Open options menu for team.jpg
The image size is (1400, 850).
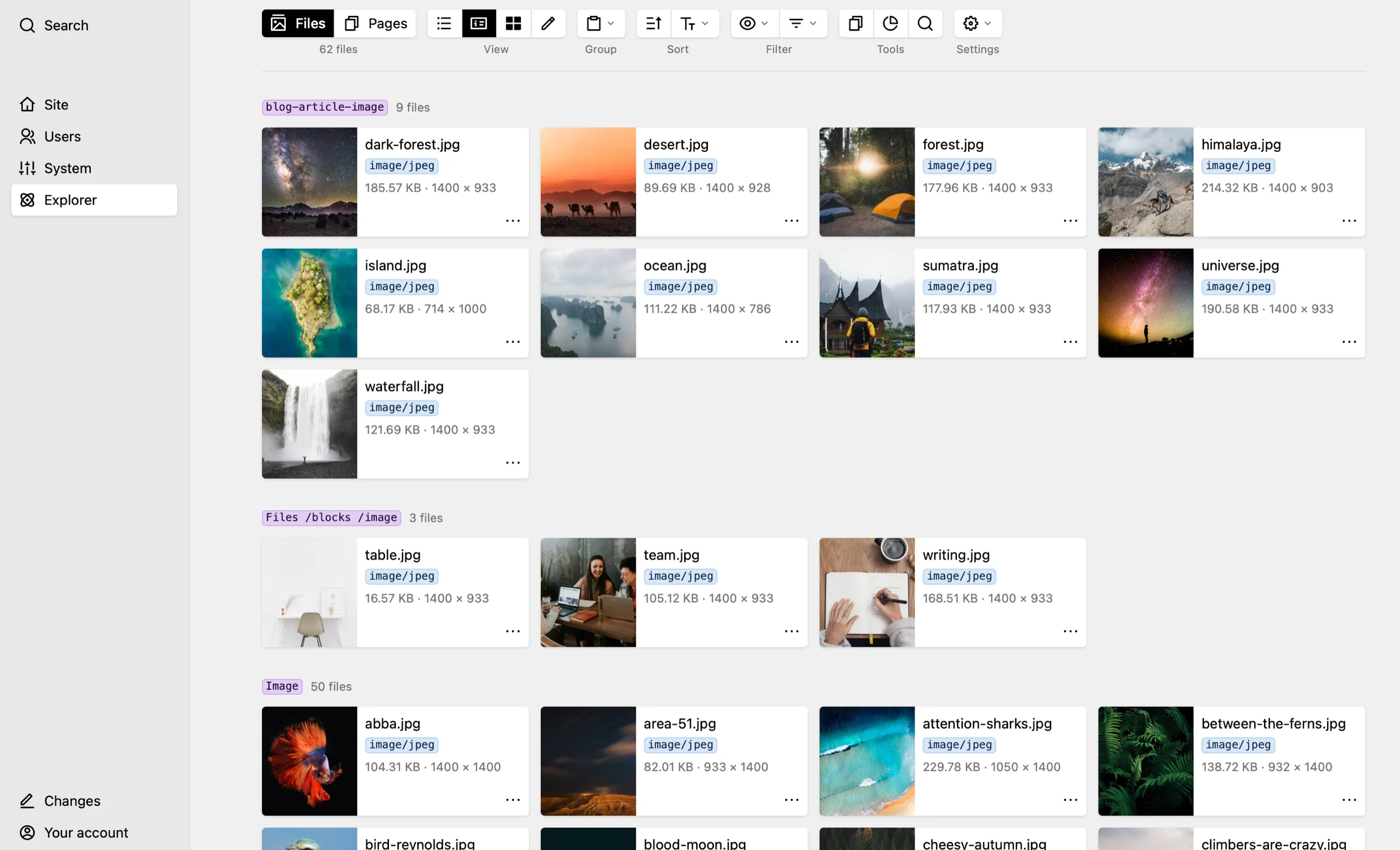(x=791, y=632)
